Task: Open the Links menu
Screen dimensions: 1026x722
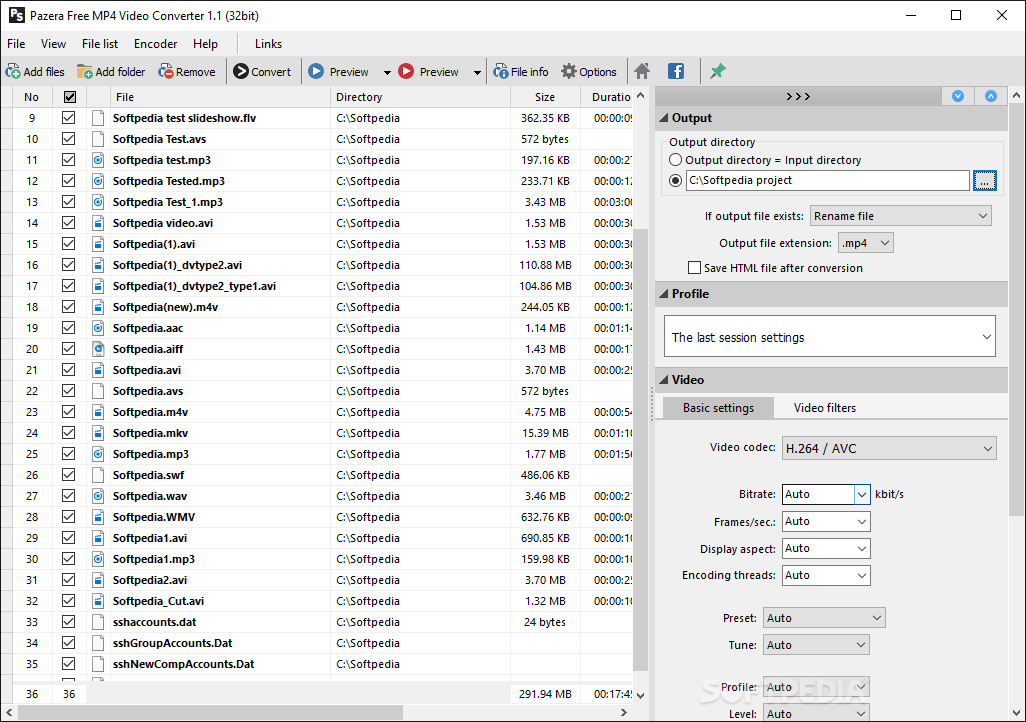Action: tap(268, 44)
